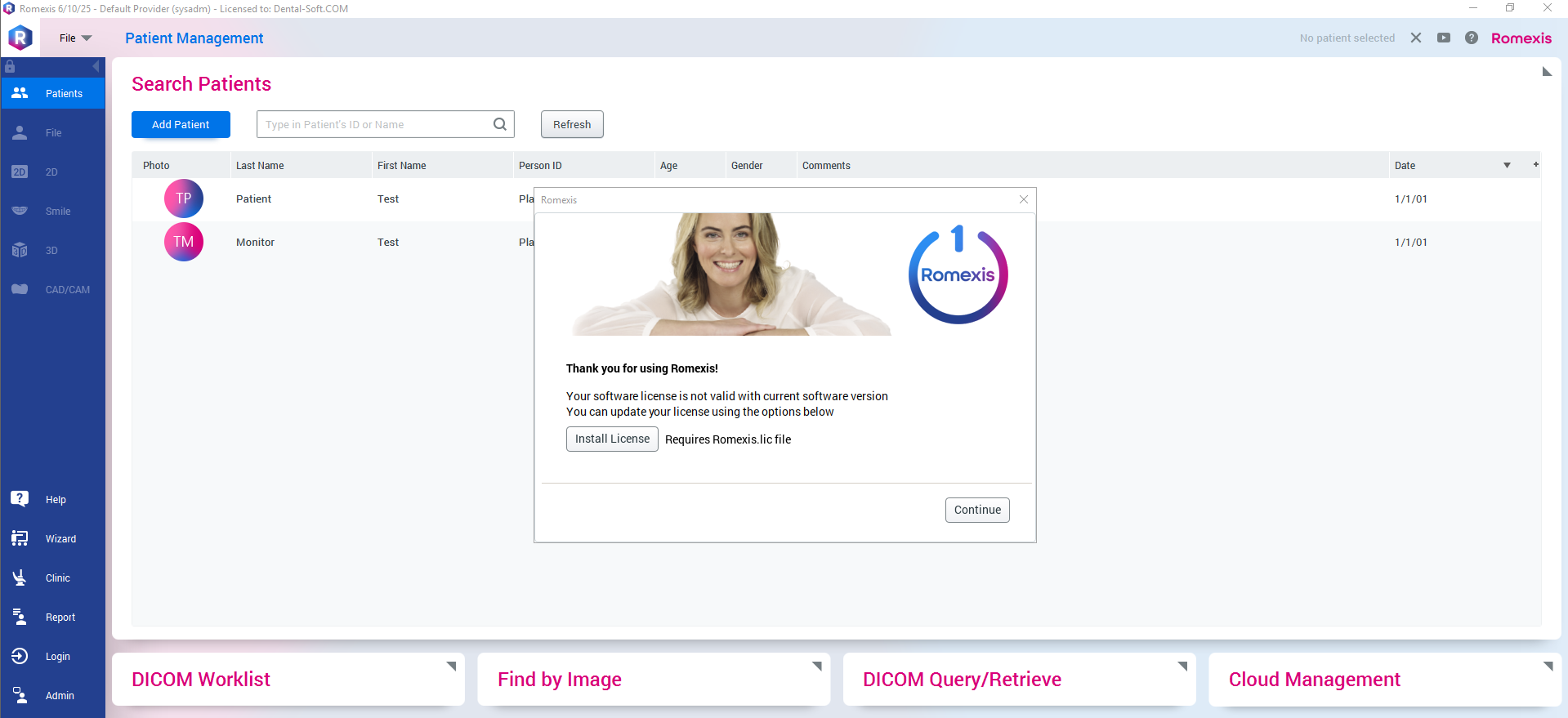Image resolution: width=1568 pixels, height=718 pixels.
Task: Open the Admin sidebar icon
Action: pyautogui.click(x=20, y=695)
